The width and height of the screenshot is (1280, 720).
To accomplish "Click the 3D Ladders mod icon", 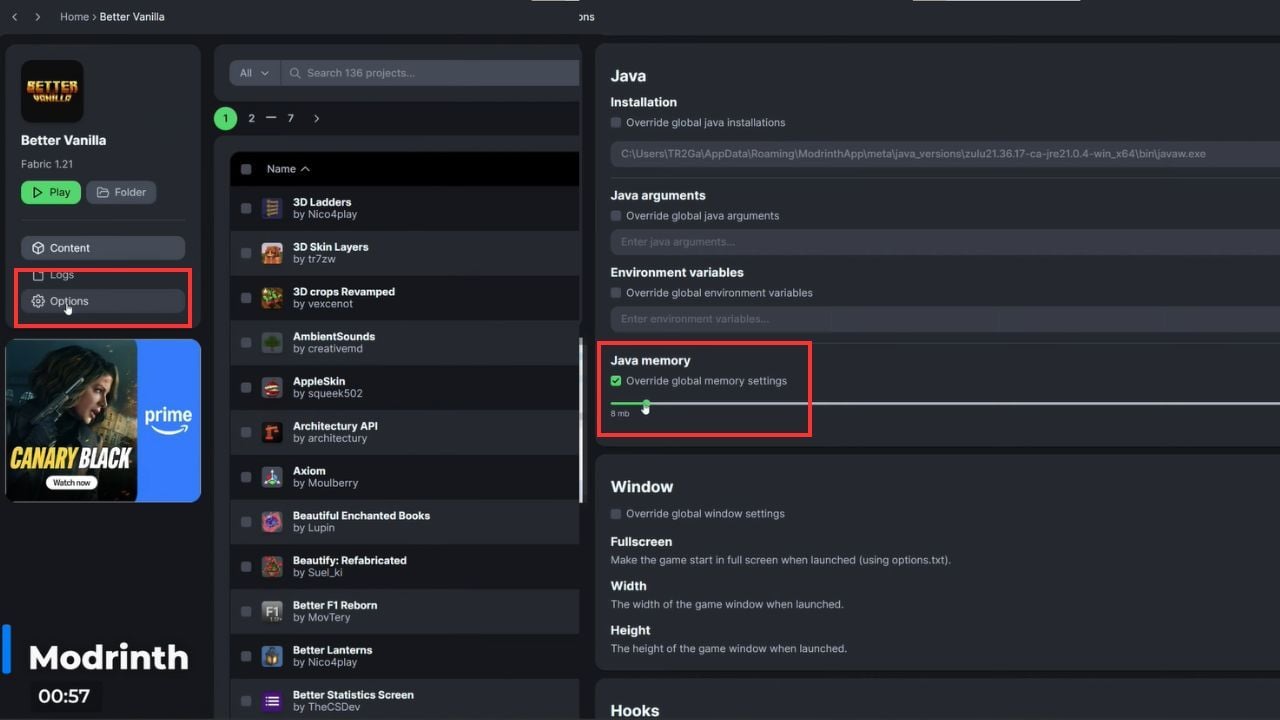I will [272, 208].
